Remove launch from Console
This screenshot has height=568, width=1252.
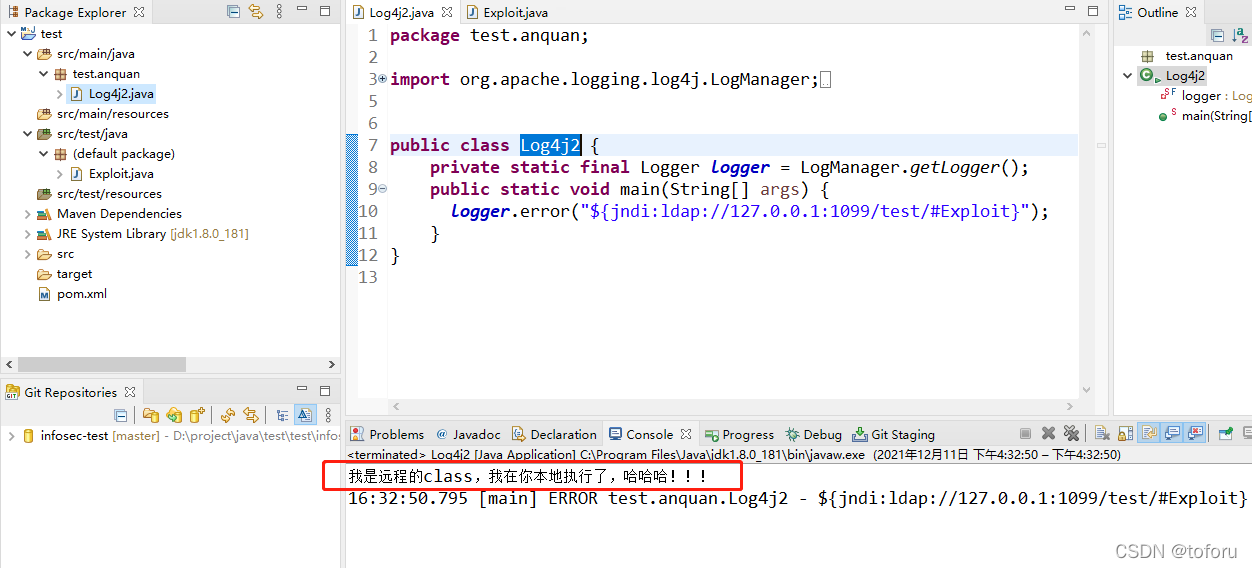click(1048, 434)
